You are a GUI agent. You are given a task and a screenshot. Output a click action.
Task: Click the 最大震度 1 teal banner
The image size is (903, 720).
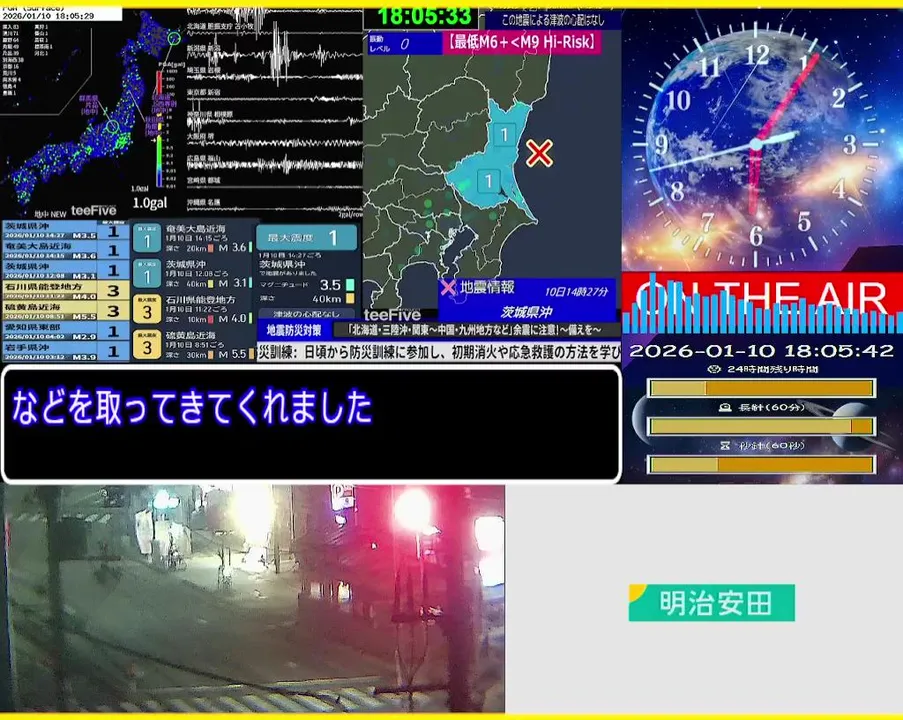click(x=306, y=237)
